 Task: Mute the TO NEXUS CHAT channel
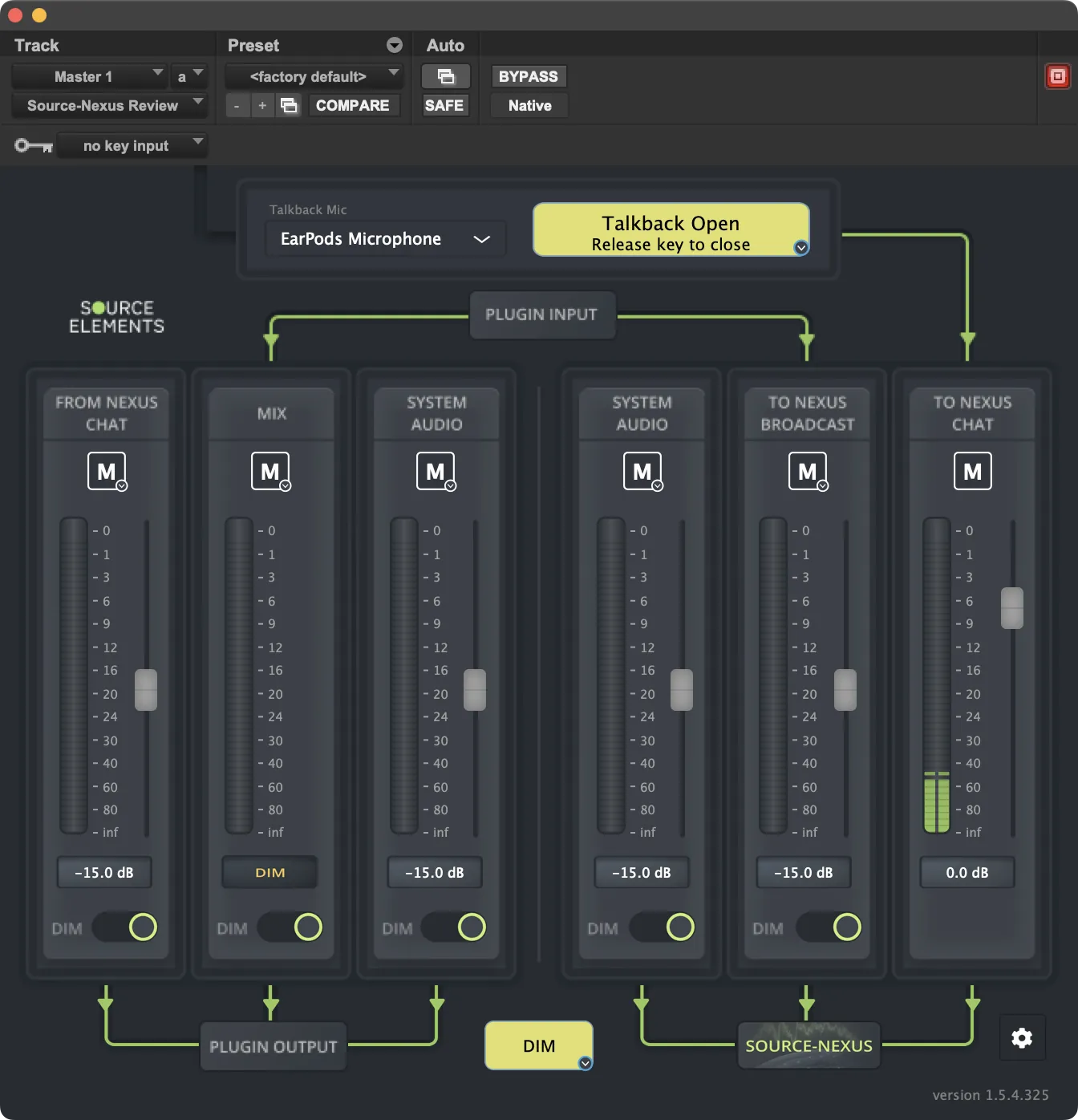(973, 471)
